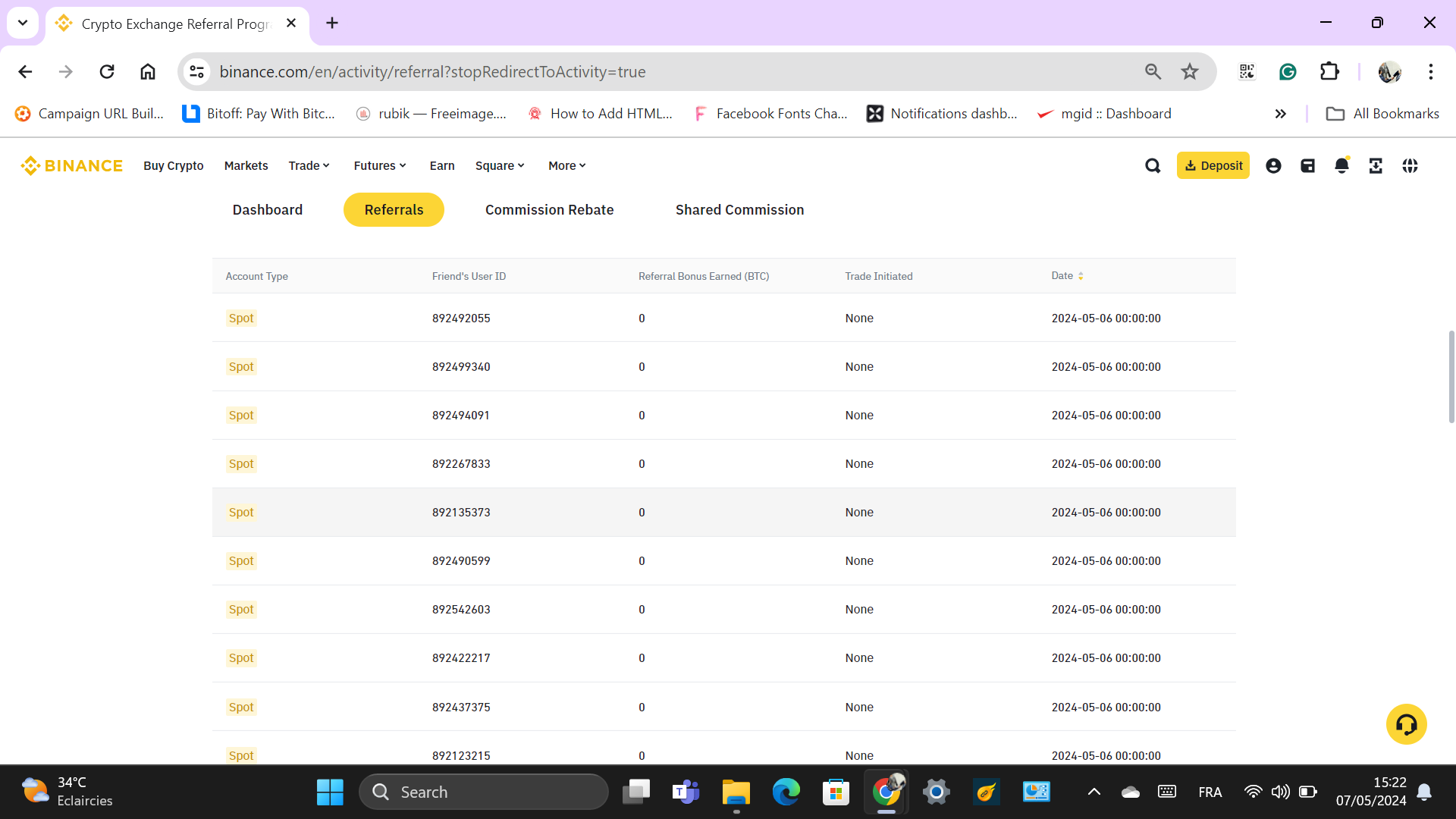This screenshot has width=1456, height=819.
Task: Open the yellow support headset chat button
Action: click(x=1406, y=724)
